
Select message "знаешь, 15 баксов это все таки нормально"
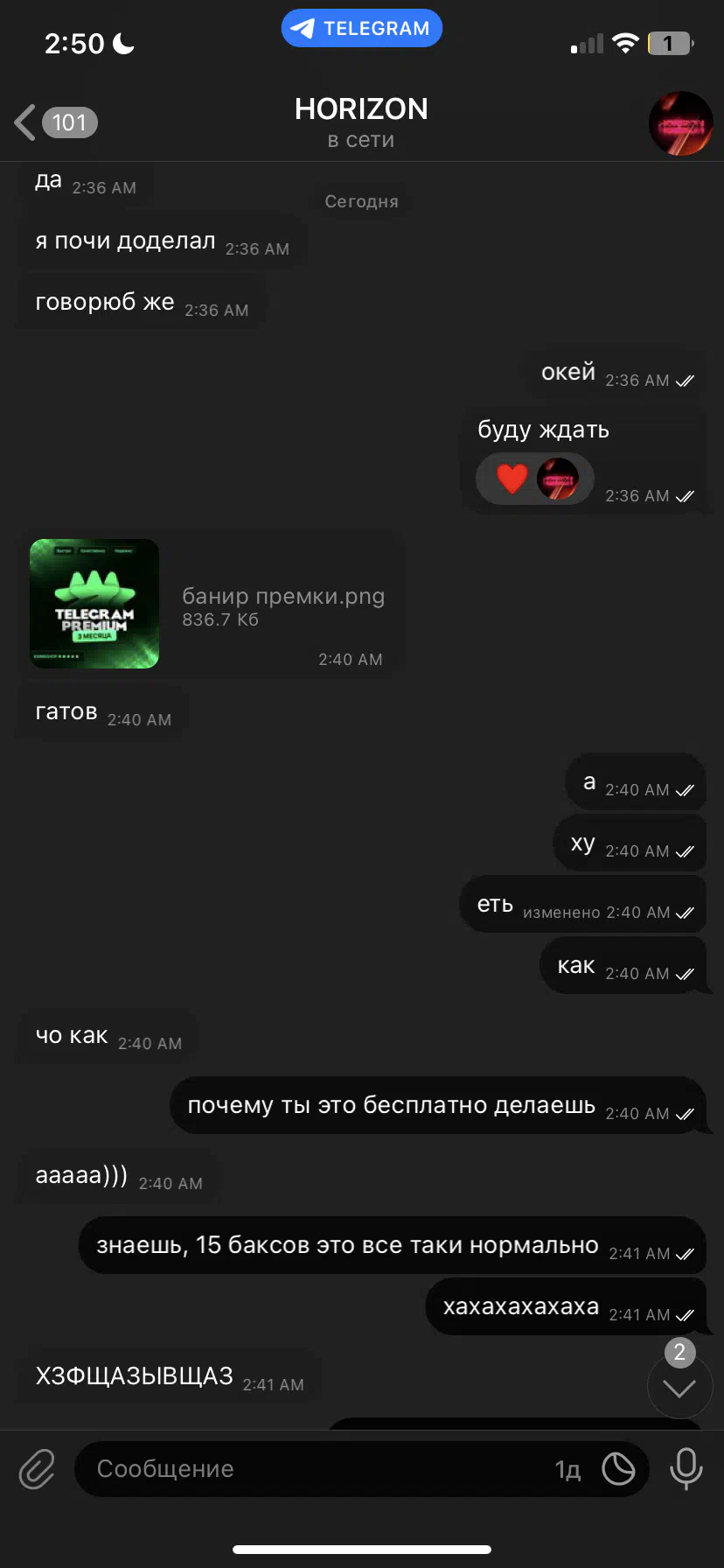point(393,1245)
